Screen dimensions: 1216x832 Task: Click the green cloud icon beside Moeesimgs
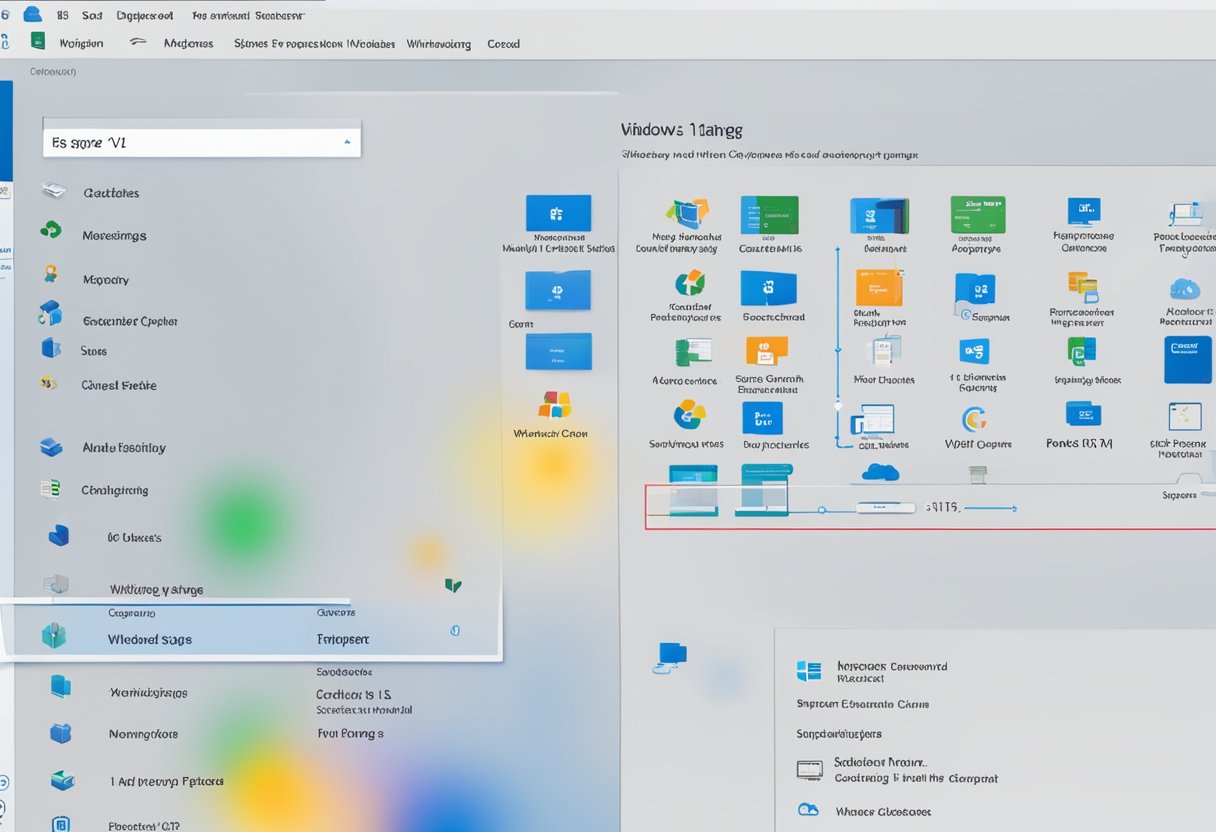[50, 230]
